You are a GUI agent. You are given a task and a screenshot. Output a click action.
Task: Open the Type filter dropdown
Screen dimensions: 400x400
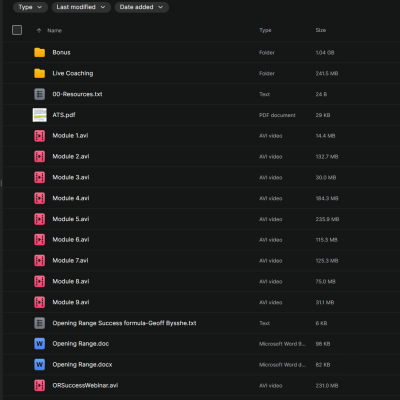[30, 7]
